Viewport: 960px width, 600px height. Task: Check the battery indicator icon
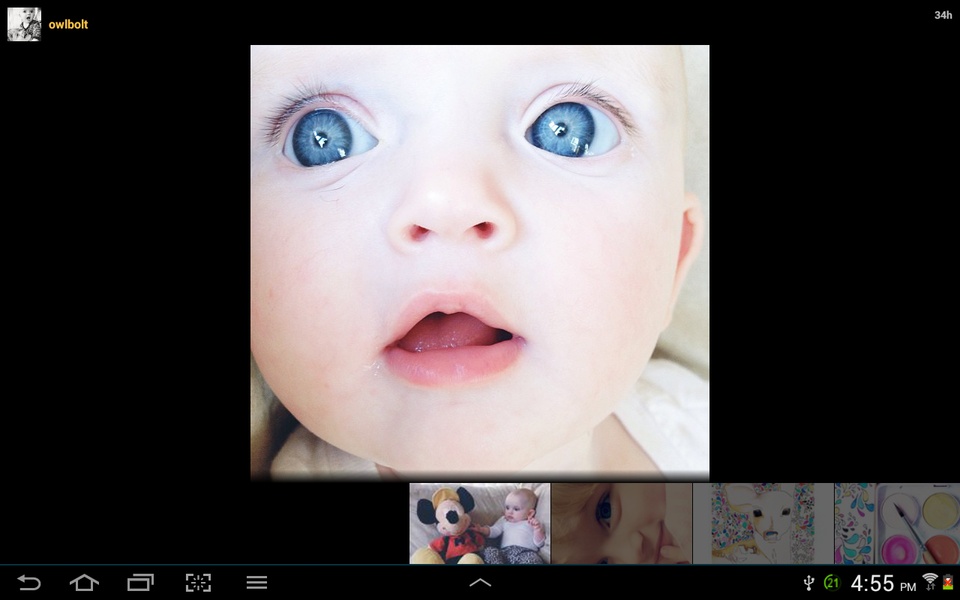[948, 582]
